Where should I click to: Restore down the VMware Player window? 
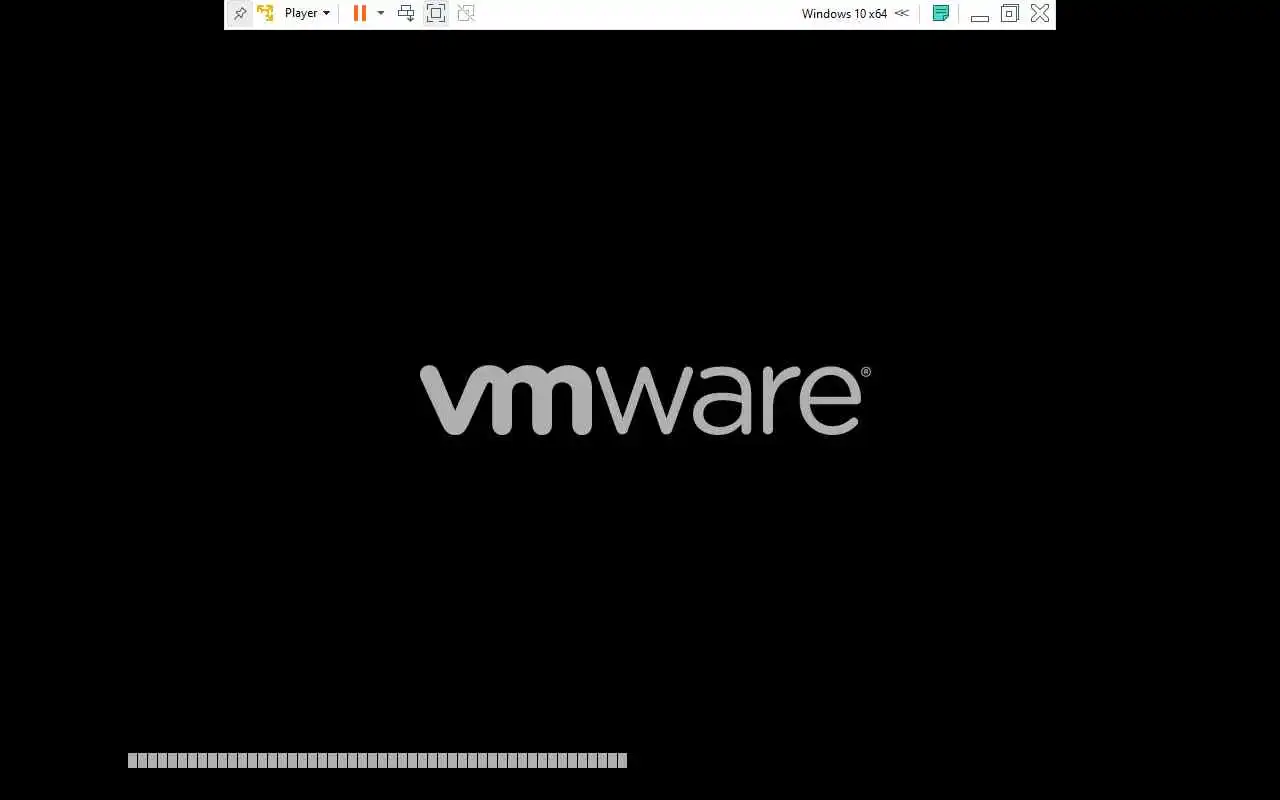pos(1010,13)
